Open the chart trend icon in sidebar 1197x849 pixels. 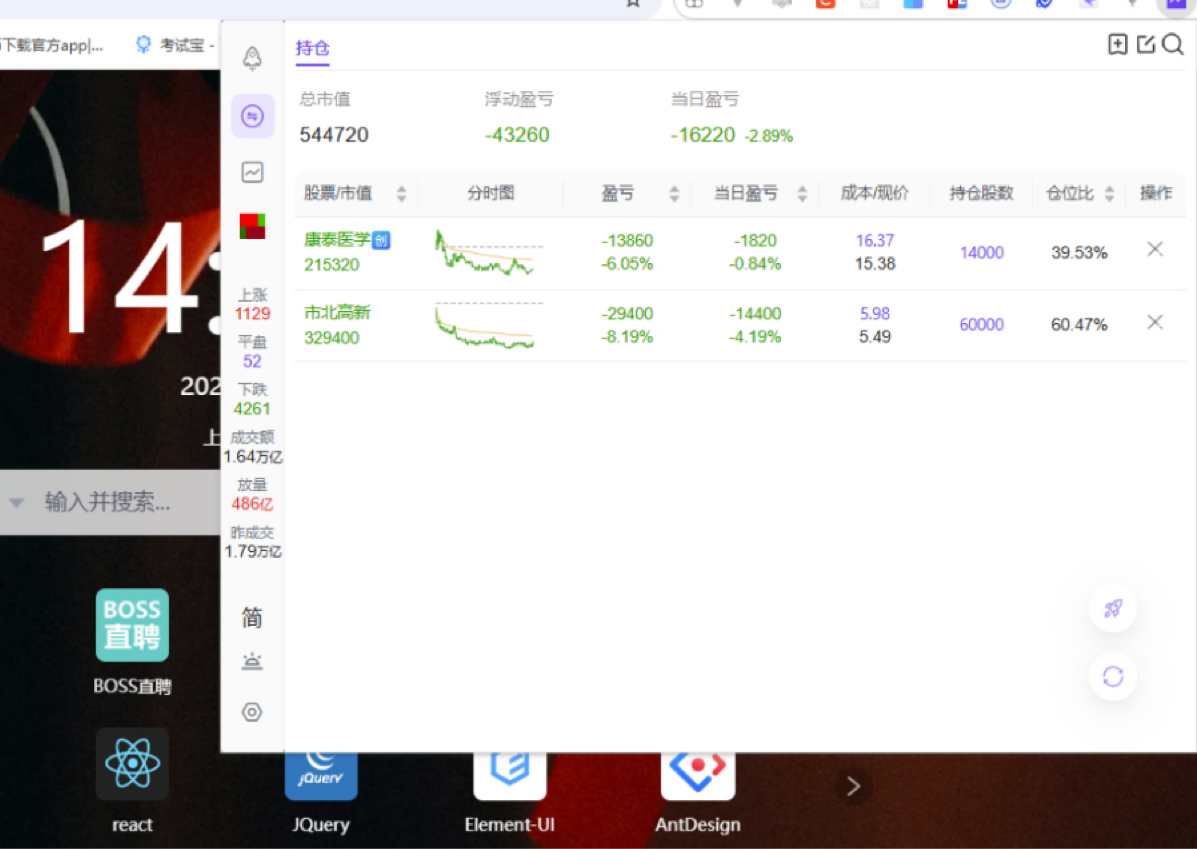[x=253, y=172]
